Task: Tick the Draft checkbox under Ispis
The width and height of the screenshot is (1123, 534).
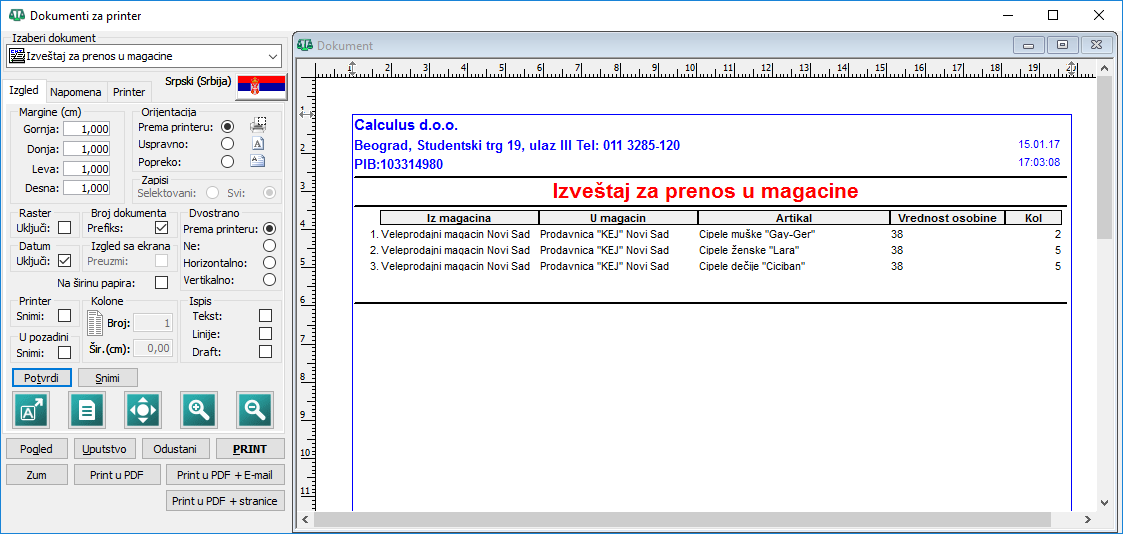Action: tap(266, 351)
